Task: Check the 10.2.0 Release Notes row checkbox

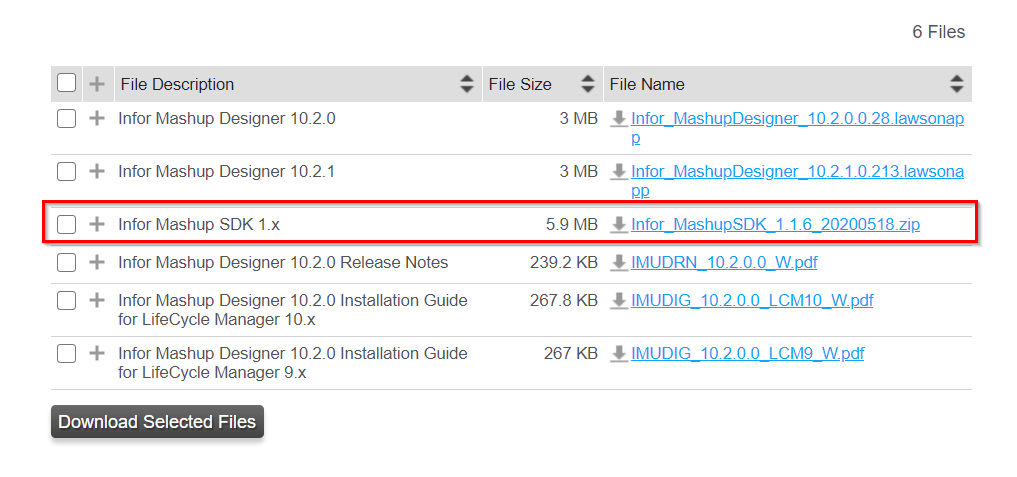Action: [x=66, y=263]
